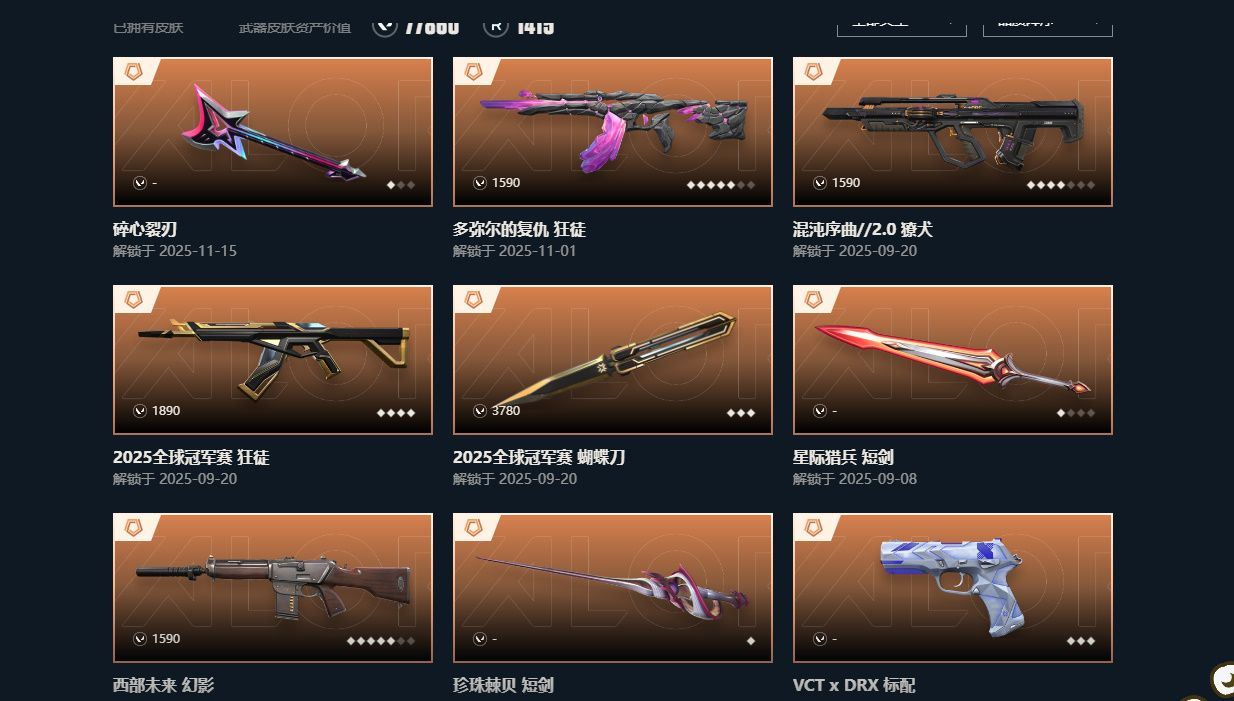Click the badge icon on 混沌序曲//2.0 獠犬 card
Viewport: 1234px width, 701px height.
[x=813, y=72]
